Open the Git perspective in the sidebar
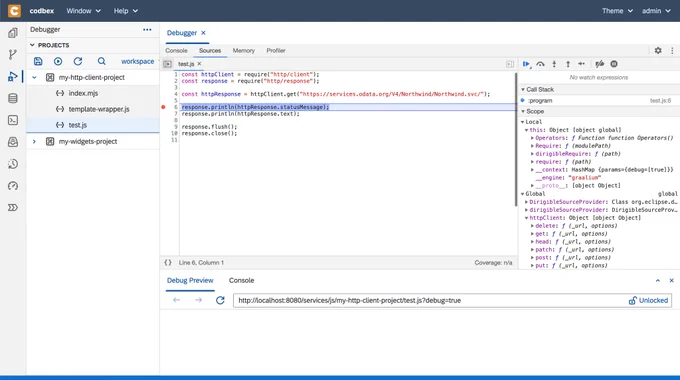The width and height of the screenshot is (680, 380). (x=13, y=55)
